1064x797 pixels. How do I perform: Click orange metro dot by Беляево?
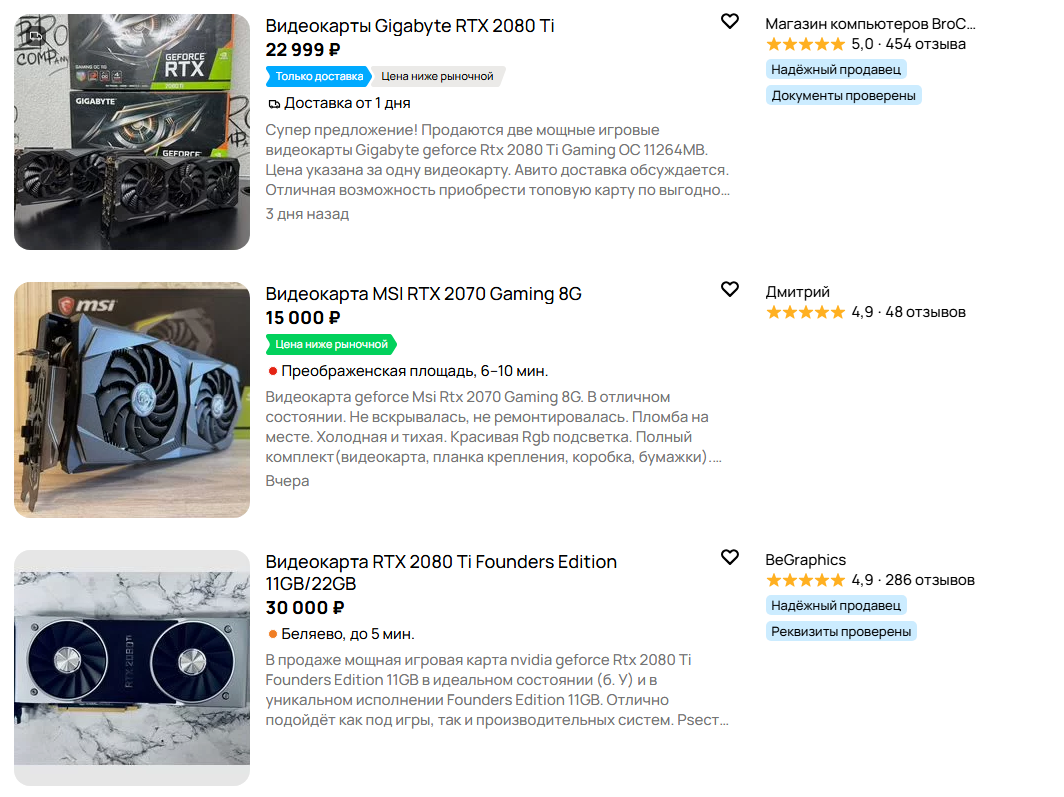pos(273,634)
